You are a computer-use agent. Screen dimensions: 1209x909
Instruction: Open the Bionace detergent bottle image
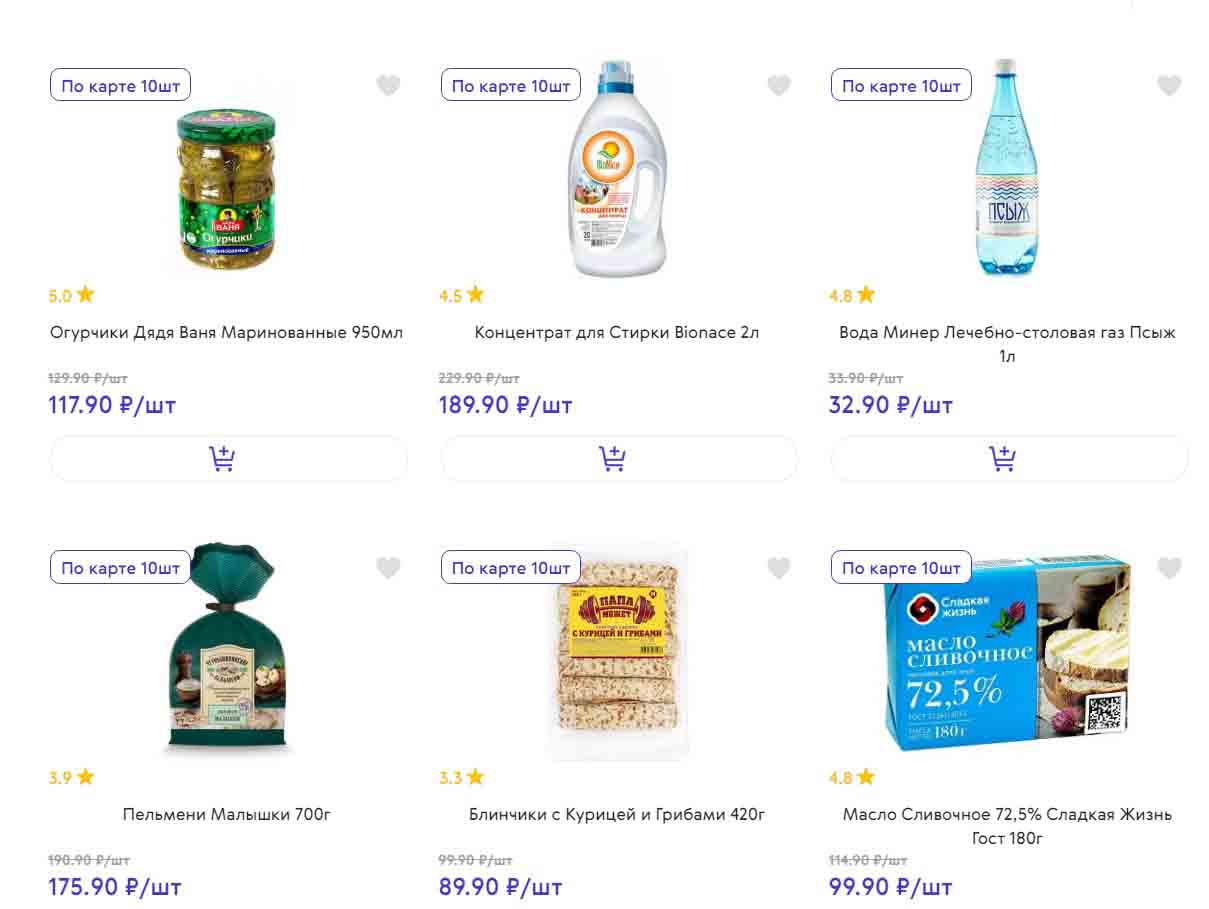(617, 170)
